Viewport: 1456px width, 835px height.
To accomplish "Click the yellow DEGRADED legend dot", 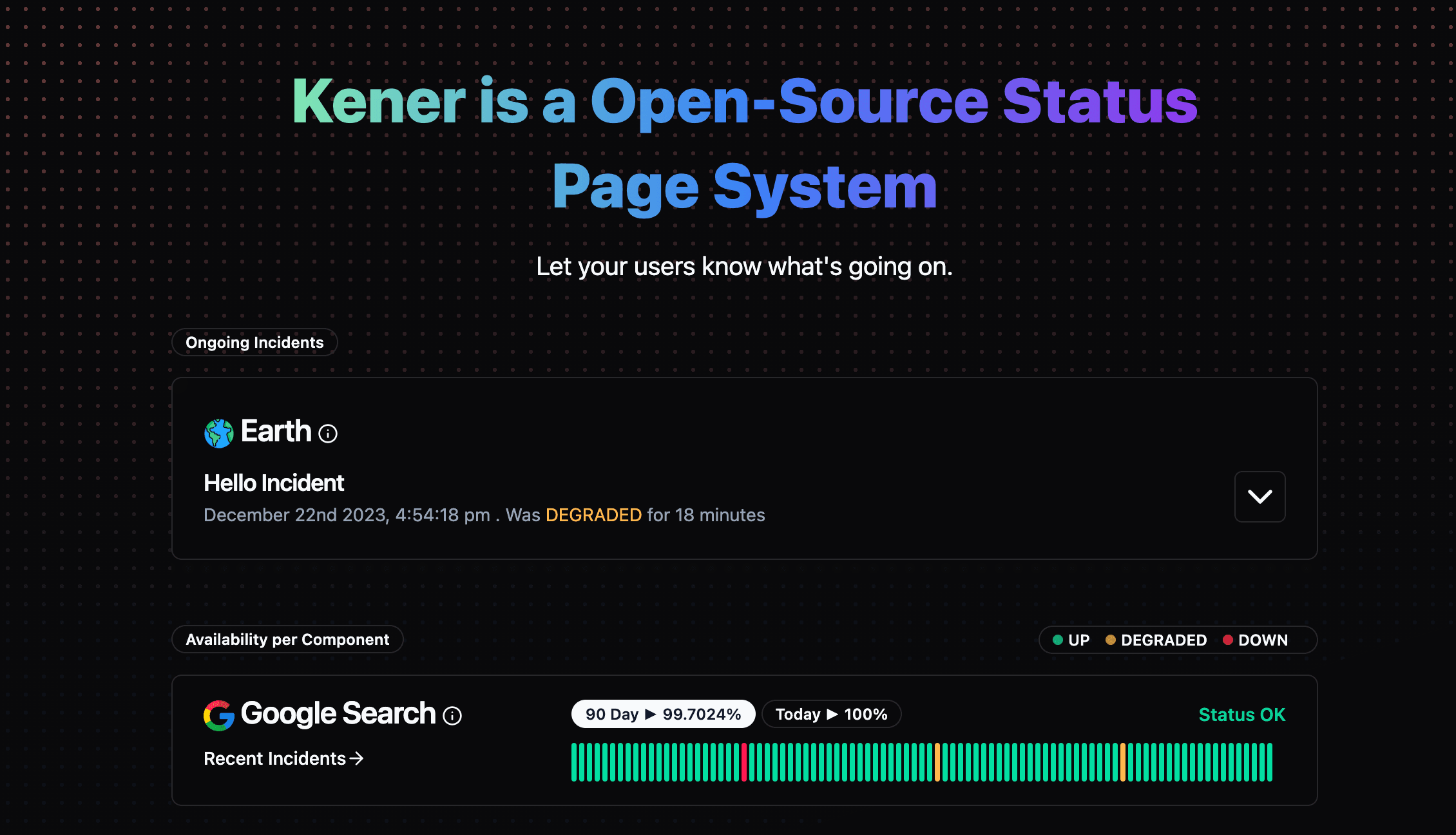I will point(1110,640).
